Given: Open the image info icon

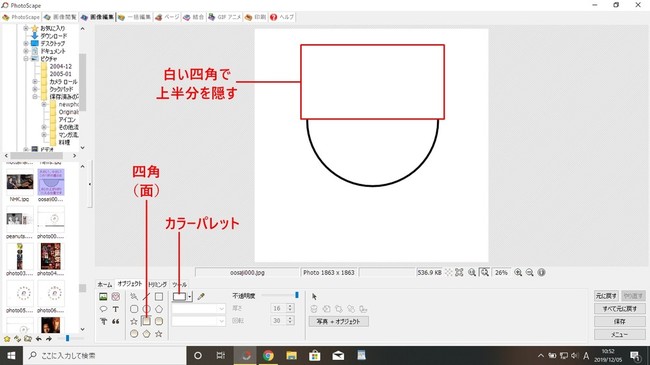Looking at the screenshot, I should [x=541, y=273].
